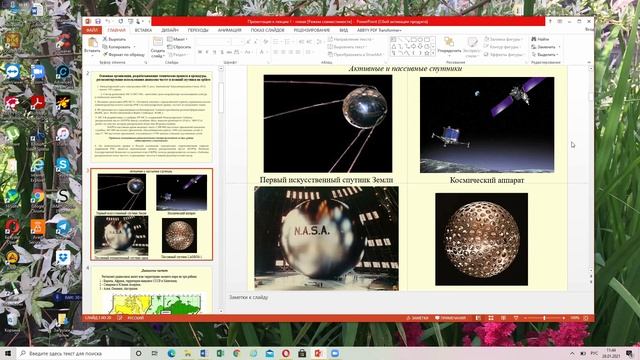Image resolution: width=640 pixels, height=360 pixels.
Task: Save the presentation via quick access toolbar
Action: tap(98, 21)
